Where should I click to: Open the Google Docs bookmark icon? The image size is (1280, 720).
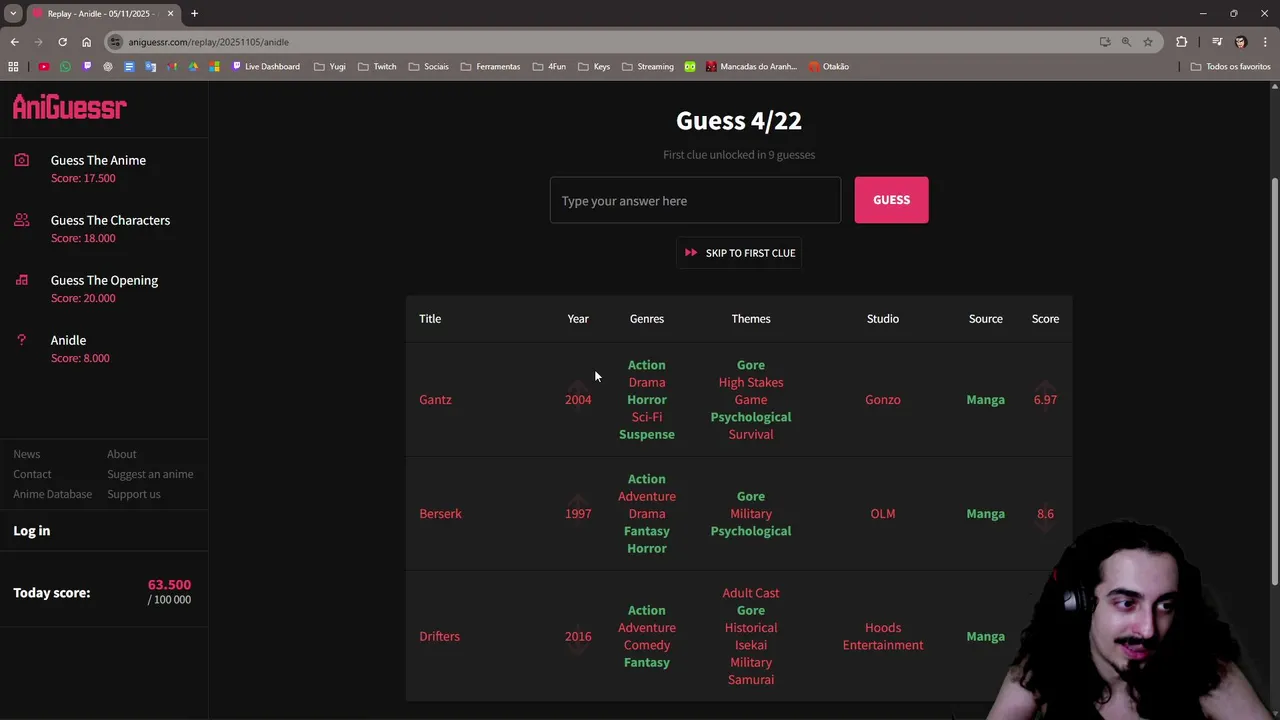click(x=129, y=67)
